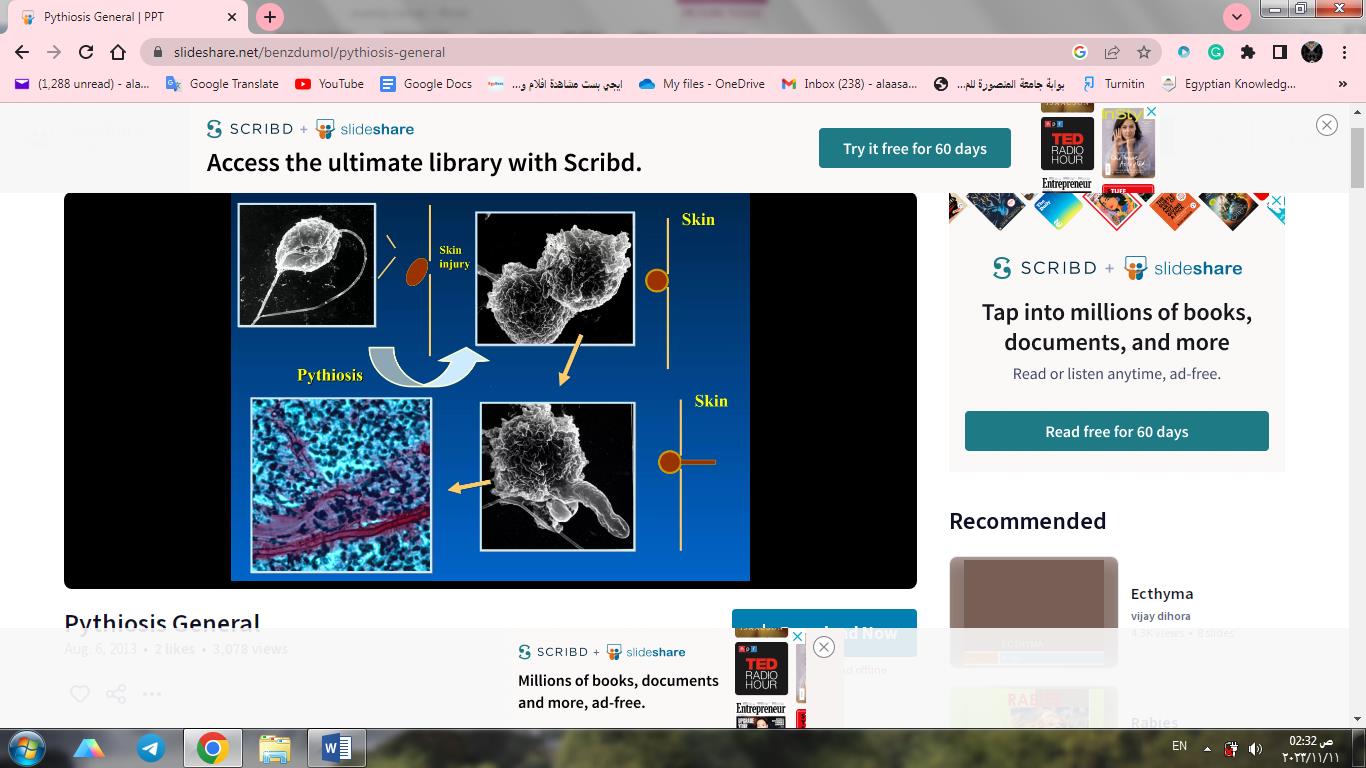Open Gmail Inbox (238) bookmark
This screenshot has width=1366, height=768.
[x=850, y=84]
